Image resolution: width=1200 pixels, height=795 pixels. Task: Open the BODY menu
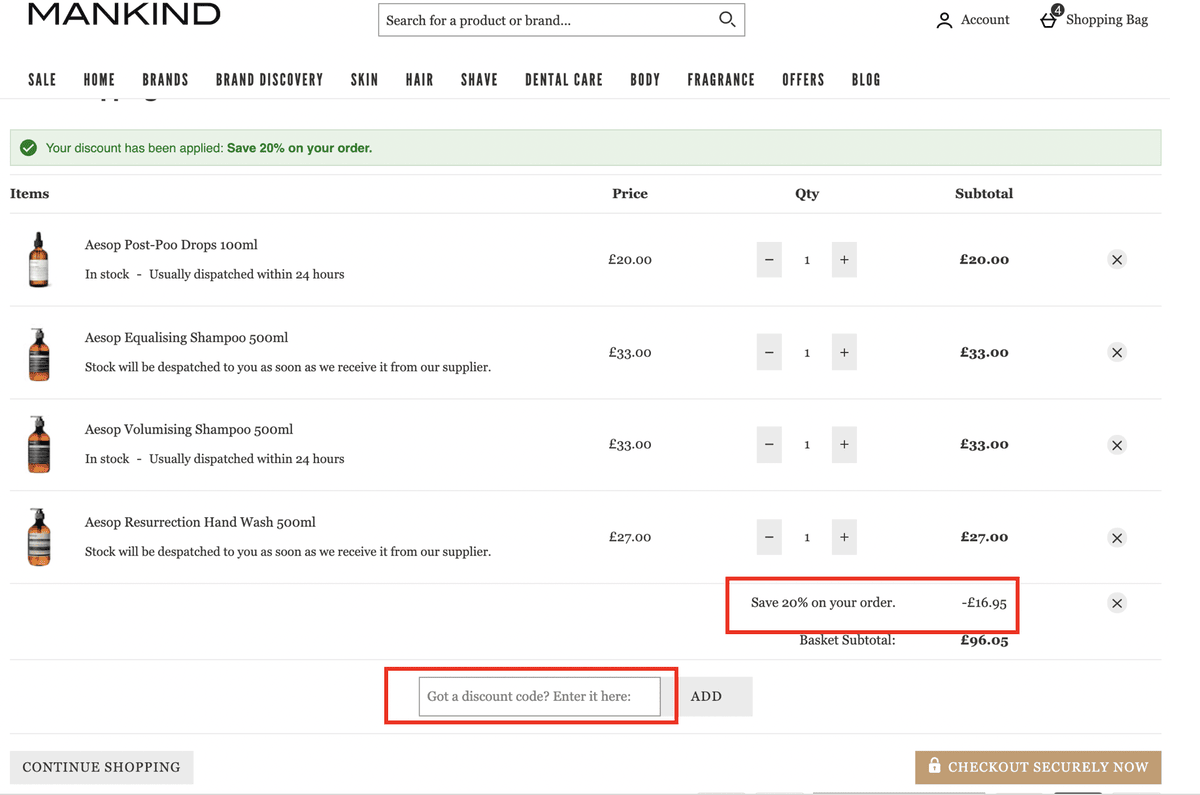click(x=645, y=80)
